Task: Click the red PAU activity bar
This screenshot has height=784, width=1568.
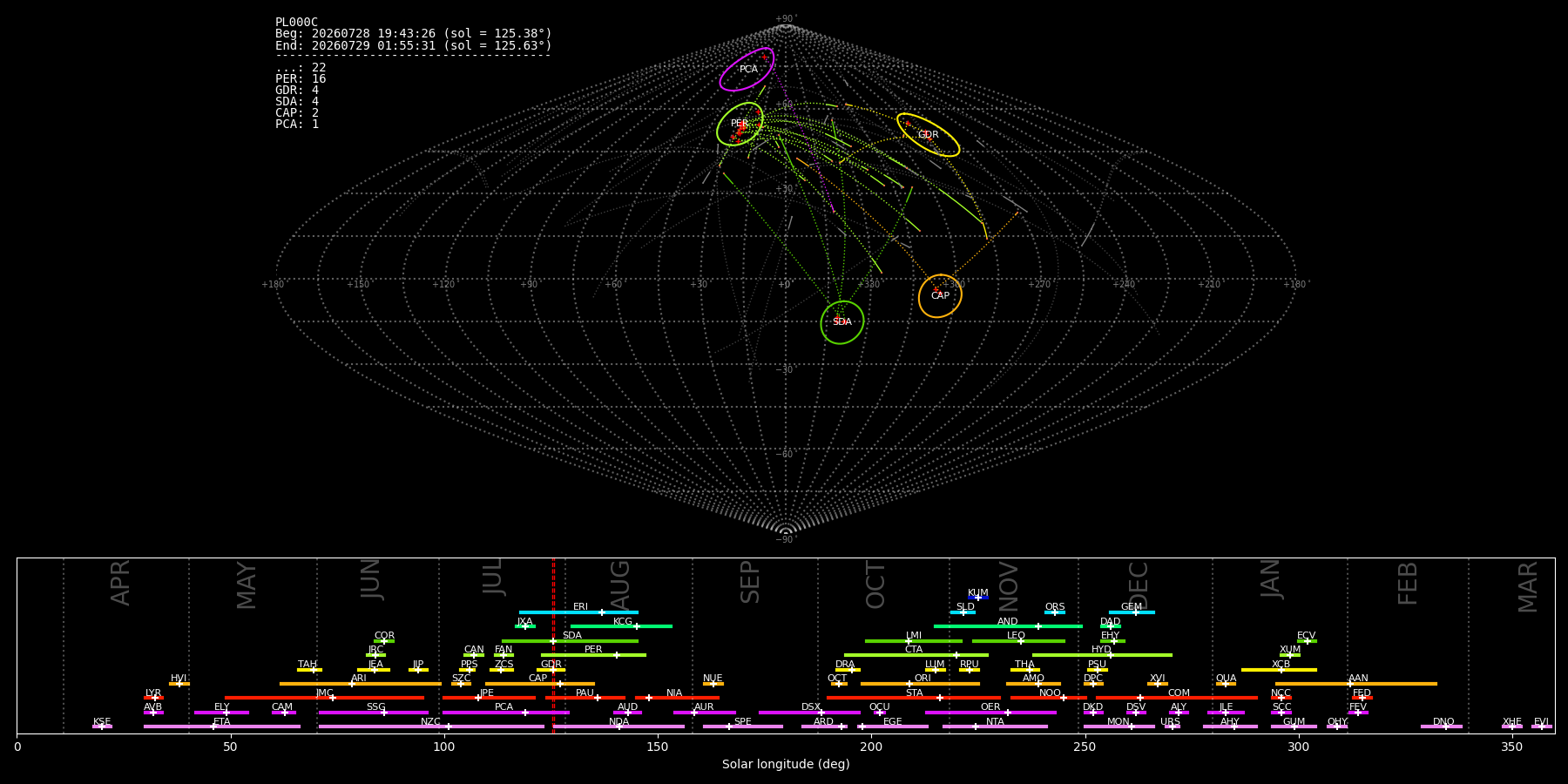Action: click(x=585, y=698)
